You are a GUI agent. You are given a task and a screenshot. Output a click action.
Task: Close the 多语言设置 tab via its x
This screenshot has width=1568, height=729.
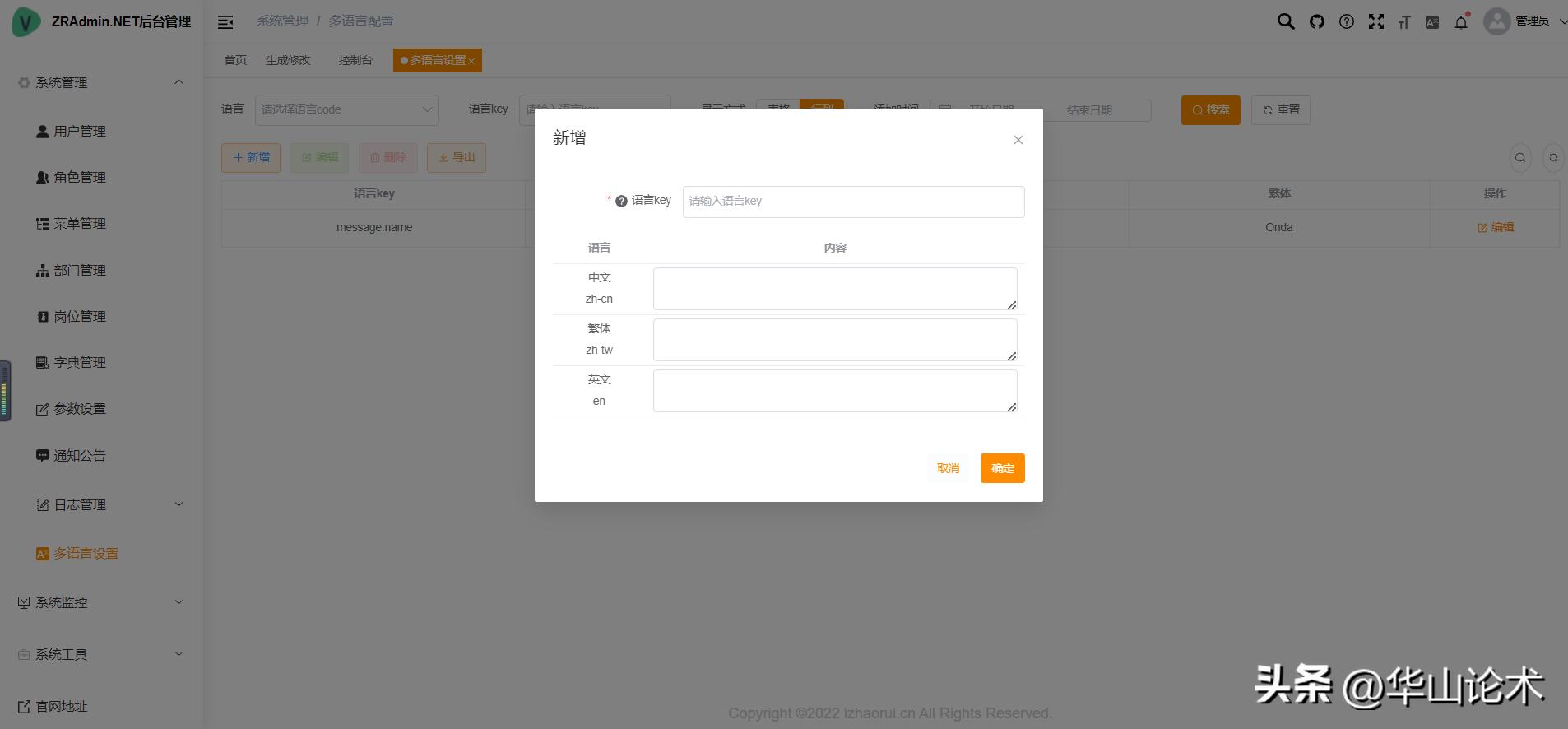(x=471, y=61)
